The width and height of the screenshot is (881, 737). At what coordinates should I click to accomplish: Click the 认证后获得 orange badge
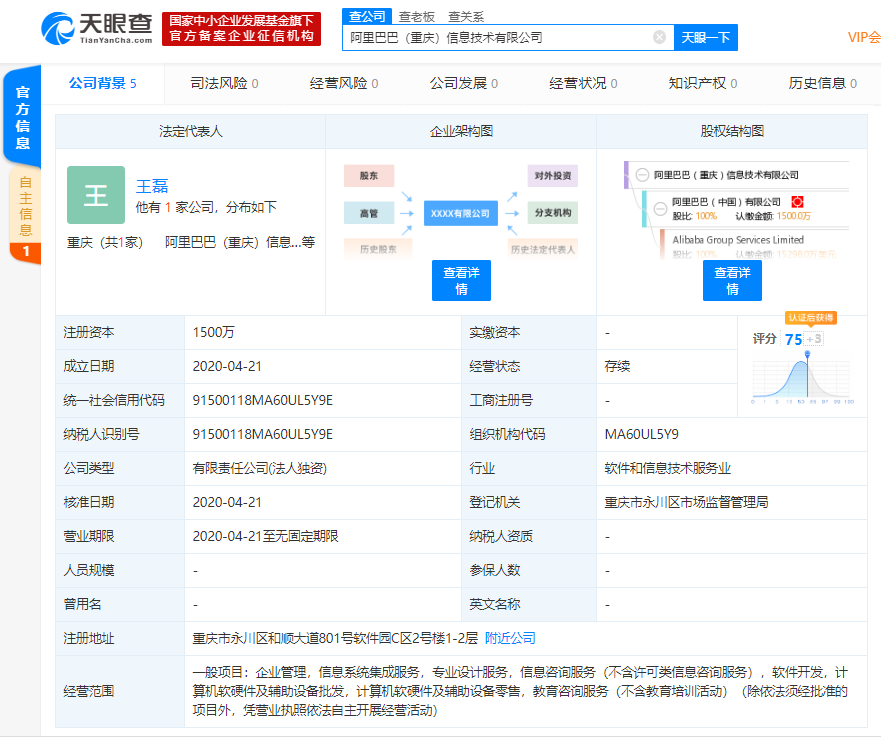tap(809, 317)
